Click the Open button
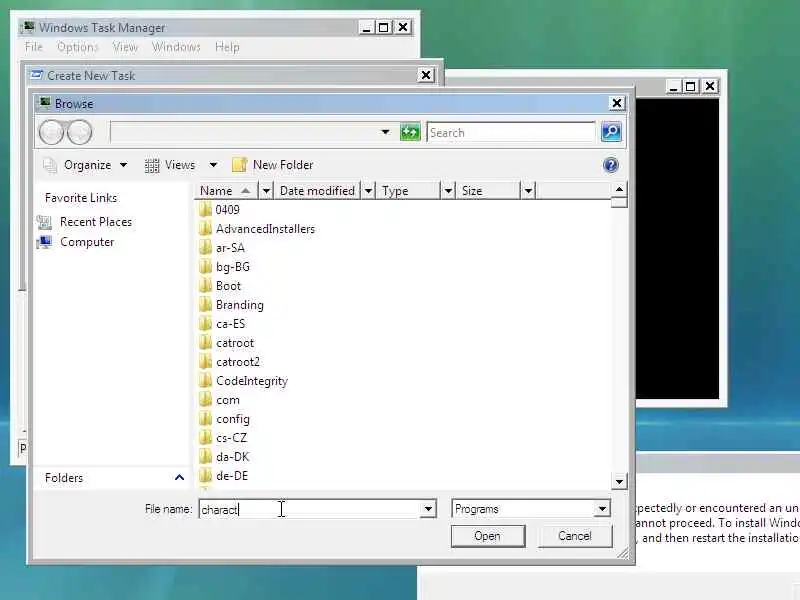The height and width of the screenshot is (600, 800). 488,536
